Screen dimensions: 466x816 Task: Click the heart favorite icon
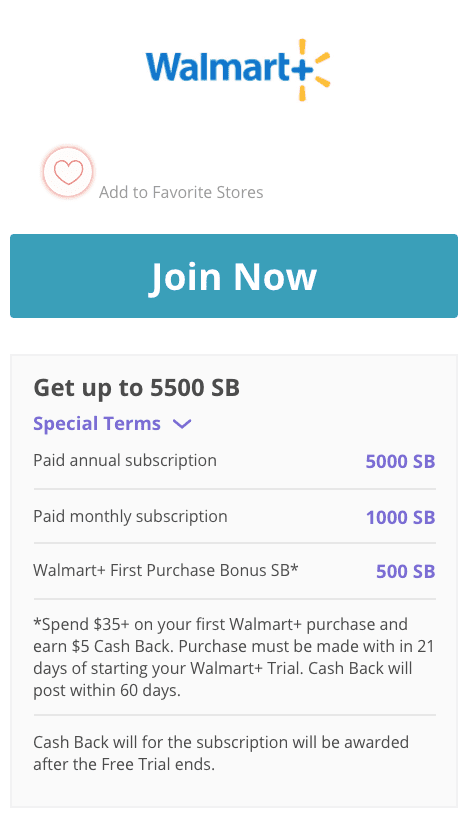pyautogui.click(x=68, y=172)
